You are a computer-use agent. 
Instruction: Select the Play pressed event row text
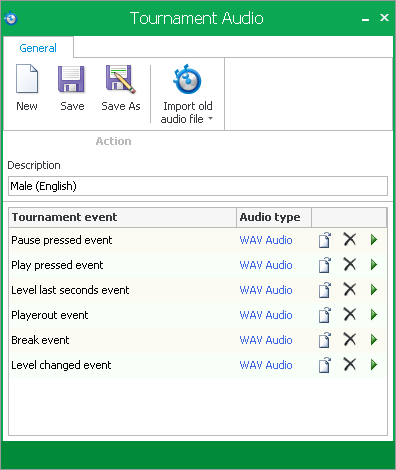[57, 265]
